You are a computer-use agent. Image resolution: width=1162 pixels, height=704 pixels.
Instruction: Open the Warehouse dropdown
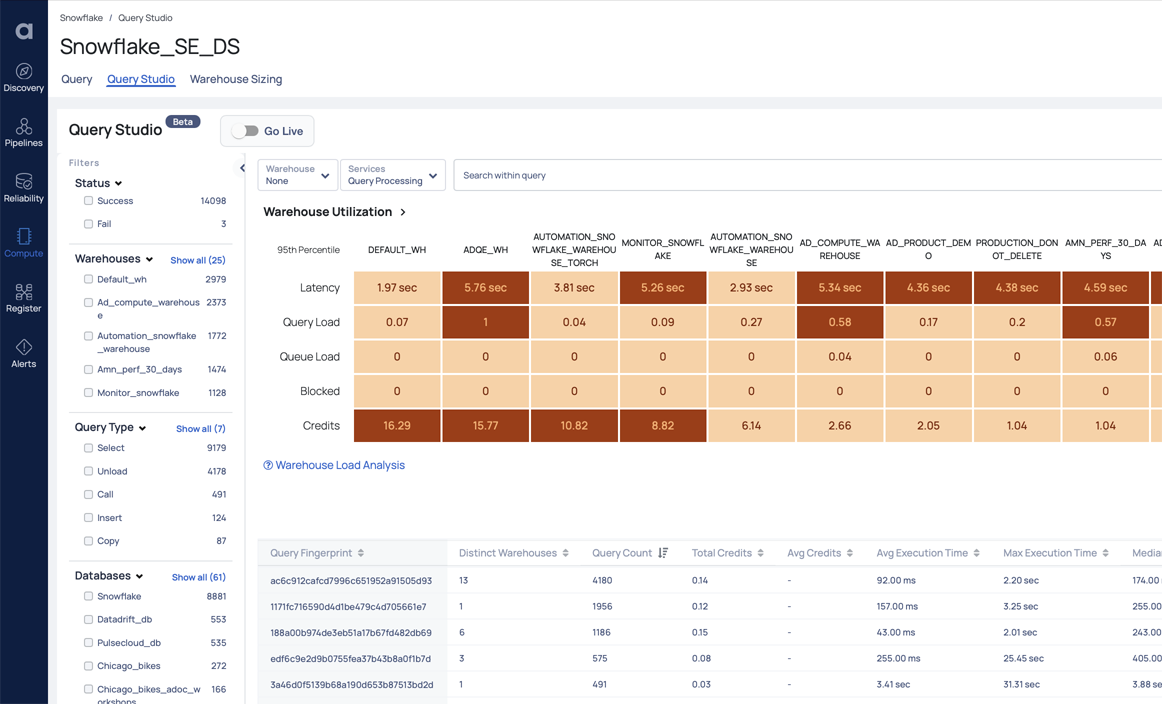click(297, 175)
